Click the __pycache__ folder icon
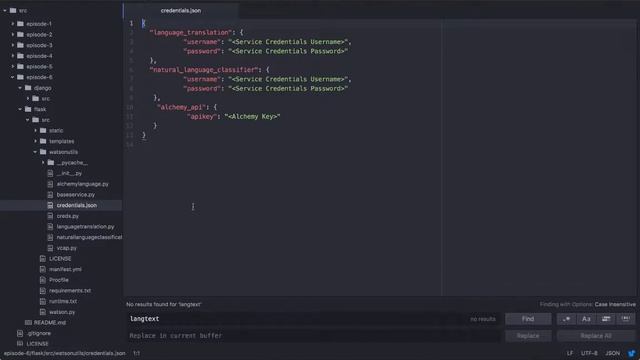The image size is (640, 360). [x=51, y=162]
